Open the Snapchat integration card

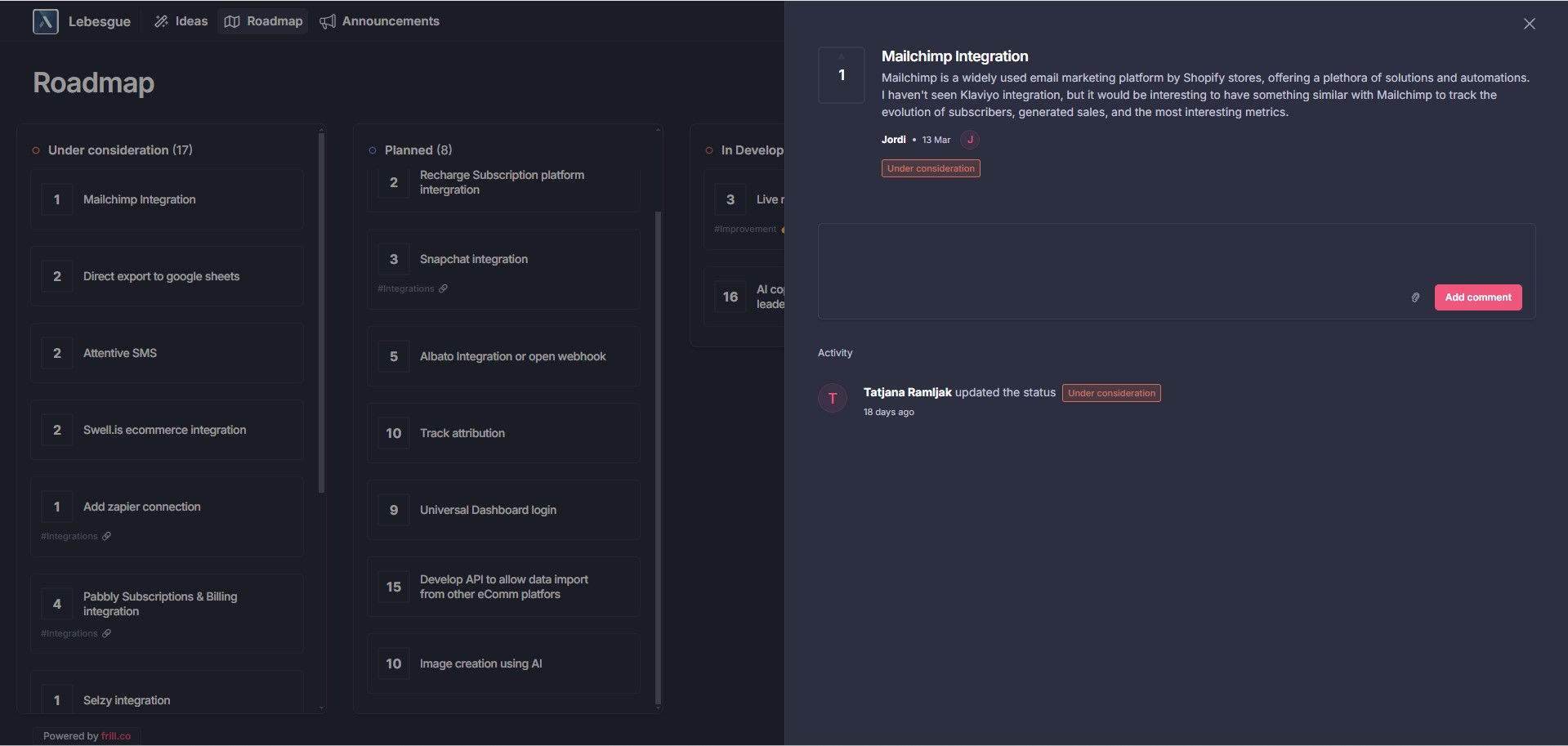[503, 269]
